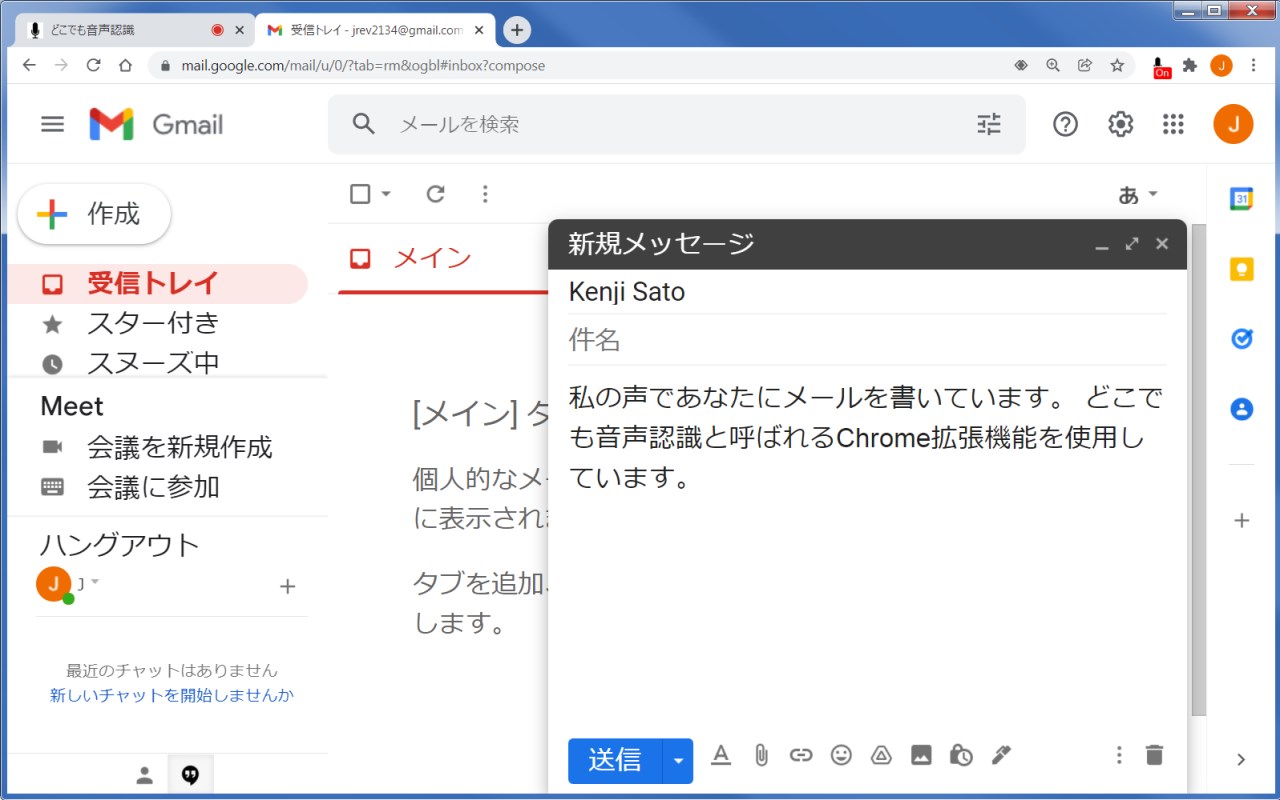Screen dimensions: 1280x800
Task: Show search options filter icon
Action: (x=989, y=124)
